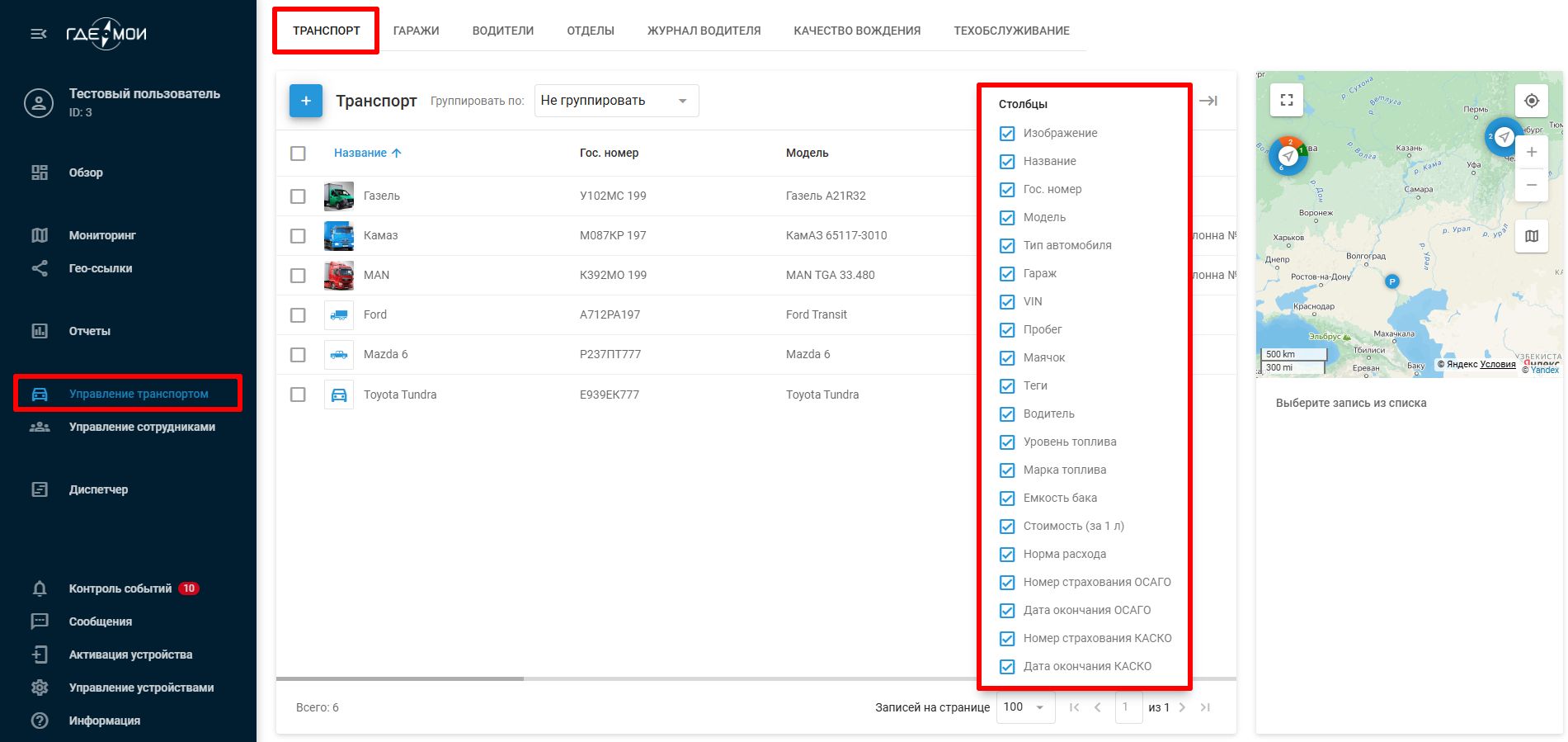Image resolution: width=1568 pixels, height=742 pixels.
Task: Toggle the Уровень топлива column checkbox
Action: pos(1007,442)
